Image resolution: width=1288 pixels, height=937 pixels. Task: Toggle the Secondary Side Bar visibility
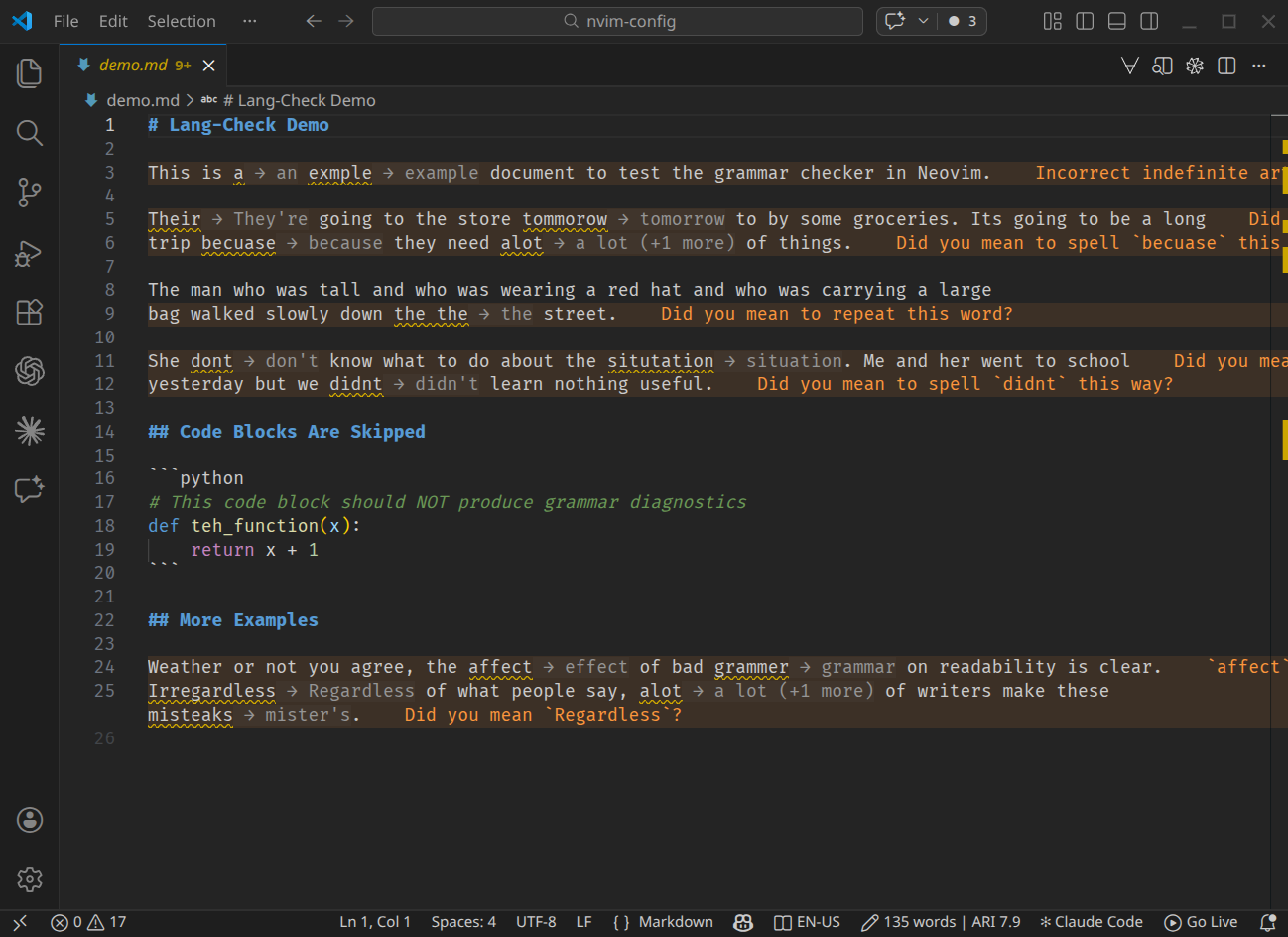[1150, 21]
